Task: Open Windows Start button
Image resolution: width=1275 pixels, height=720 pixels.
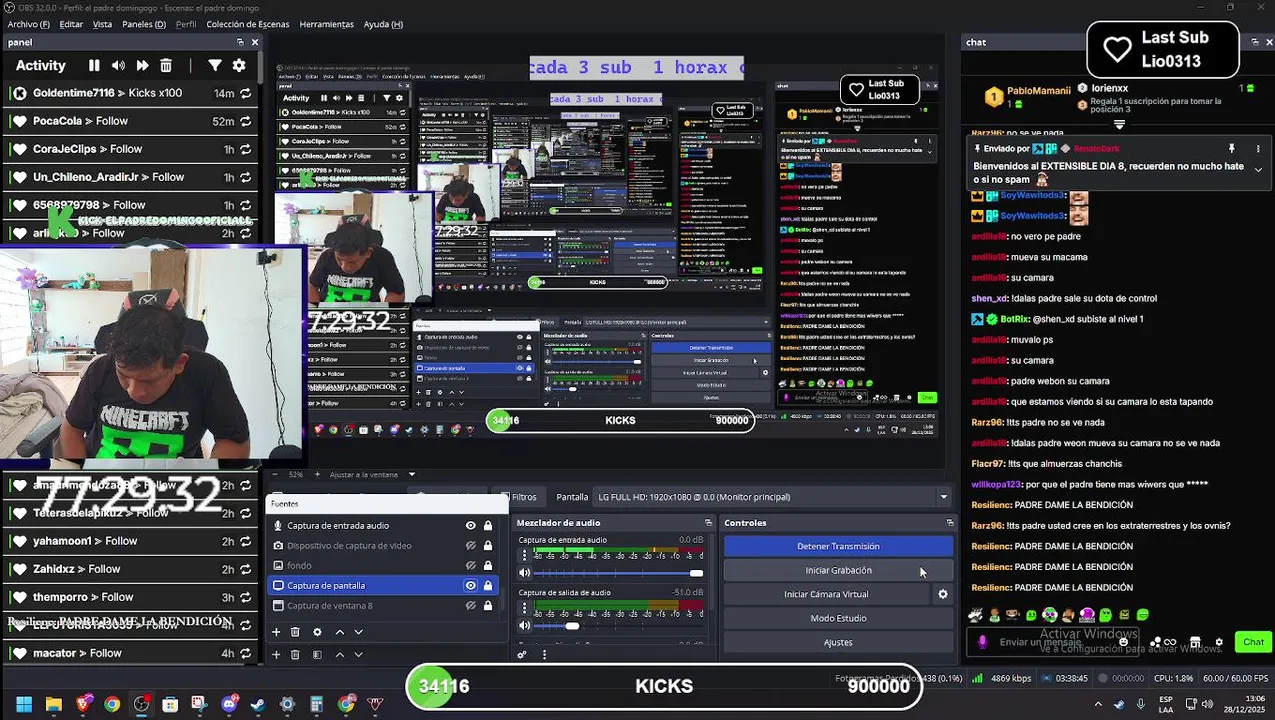Action: [x=24, y=704]
